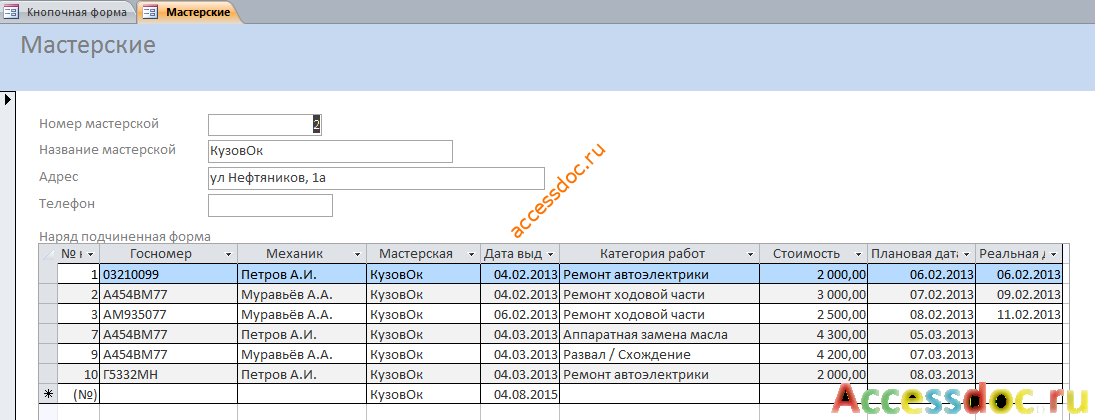Click the cell 03210099
Viewport: 1095px width, 420px height.
coord(168,274)
